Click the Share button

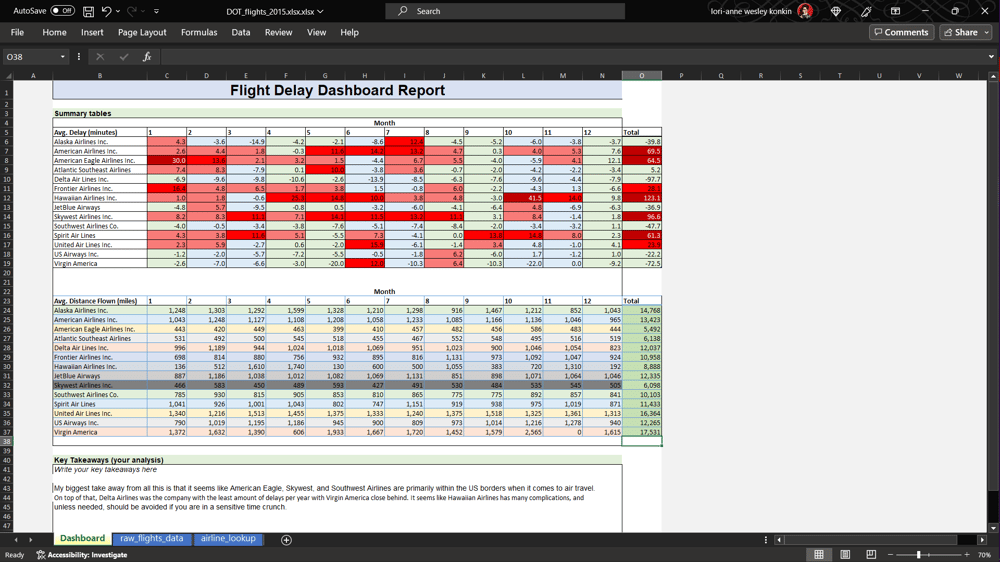[x=960, y=32]
